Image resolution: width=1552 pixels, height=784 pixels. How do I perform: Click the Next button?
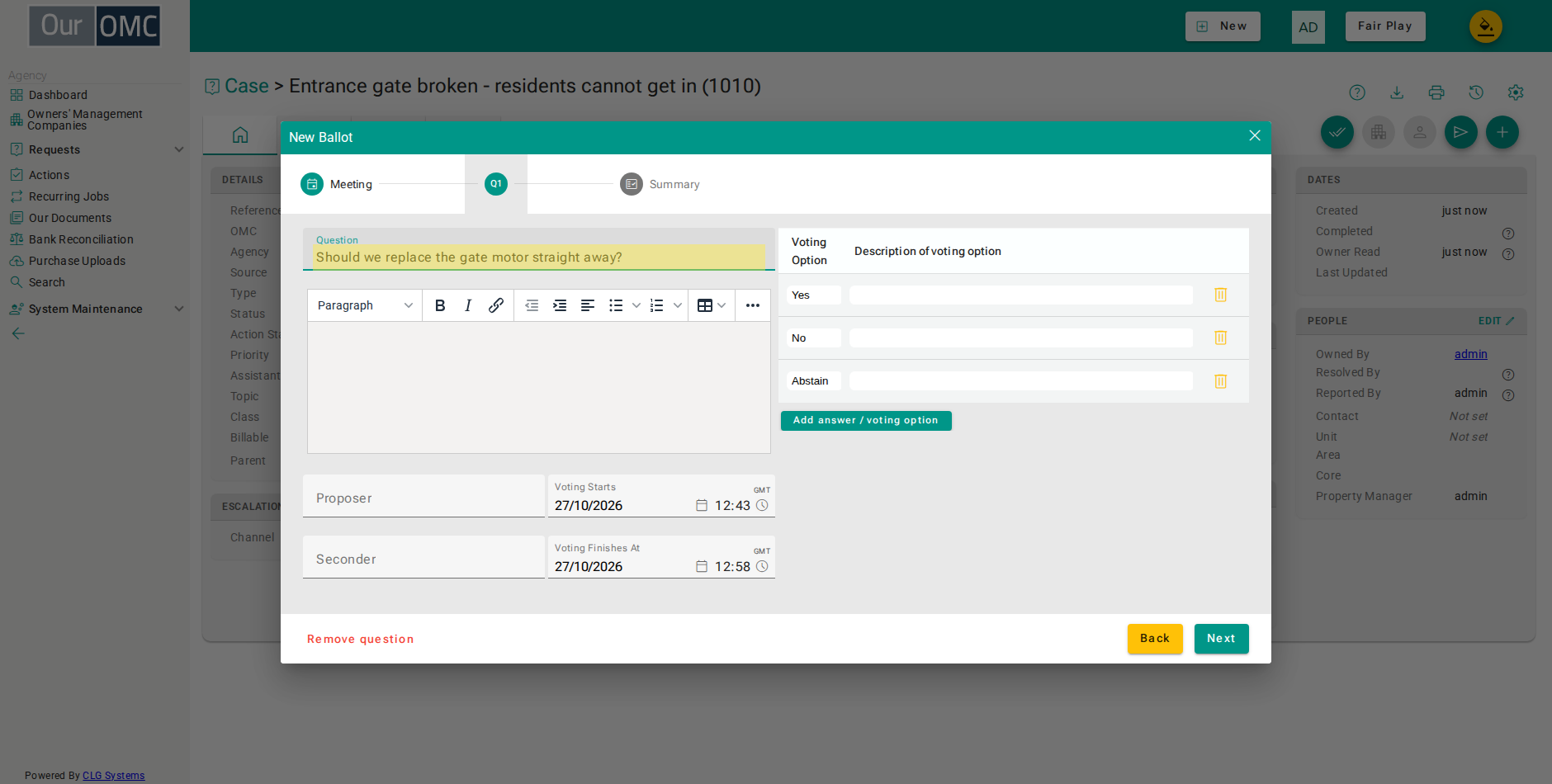tap(1221, 639)
